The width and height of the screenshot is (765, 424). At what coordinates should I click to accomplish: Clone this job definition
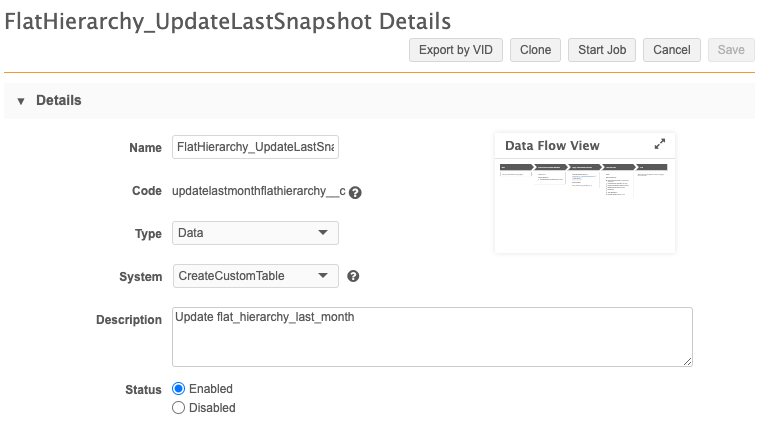535,50
